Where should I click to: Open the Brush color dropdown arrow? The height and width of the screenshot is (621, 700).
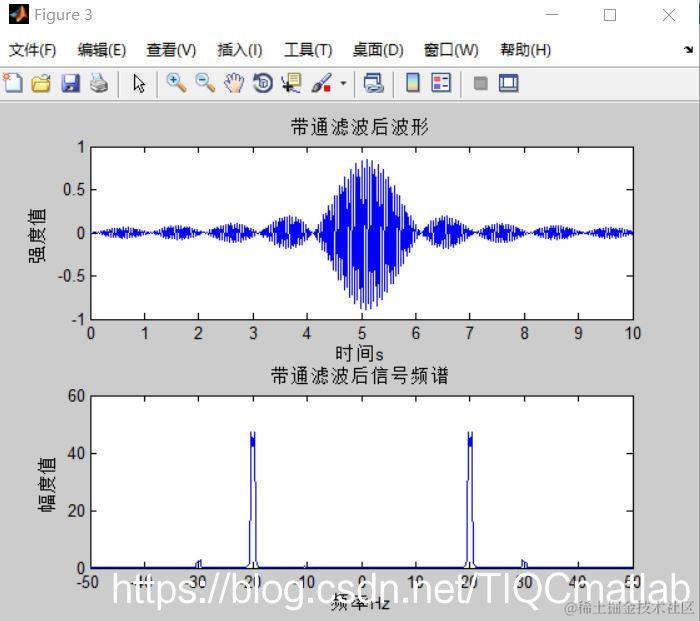click(343, 83)
